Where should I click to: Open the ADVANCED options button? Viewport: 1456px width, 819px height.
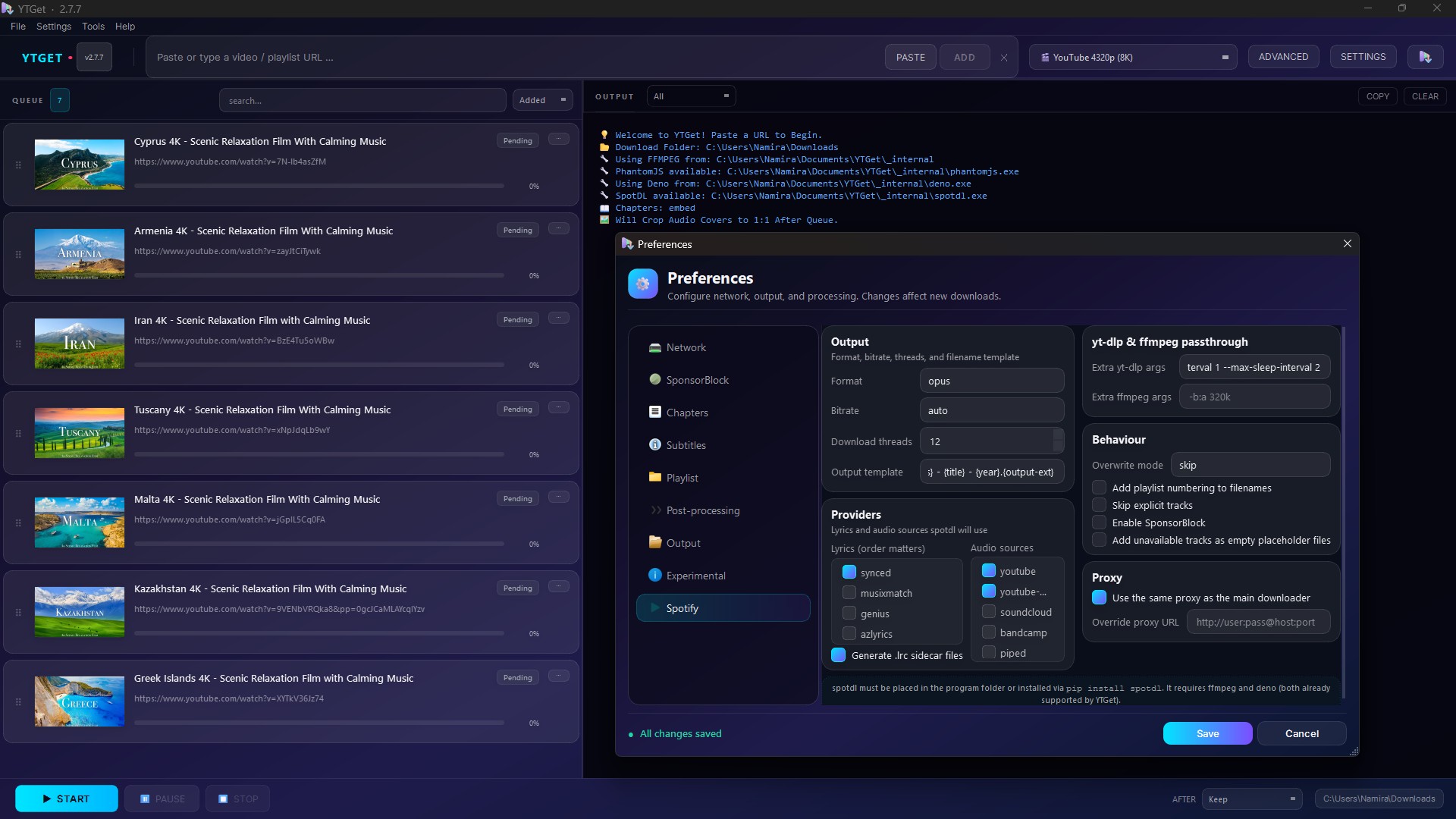pyautogui.click(x=1284, y=57)
